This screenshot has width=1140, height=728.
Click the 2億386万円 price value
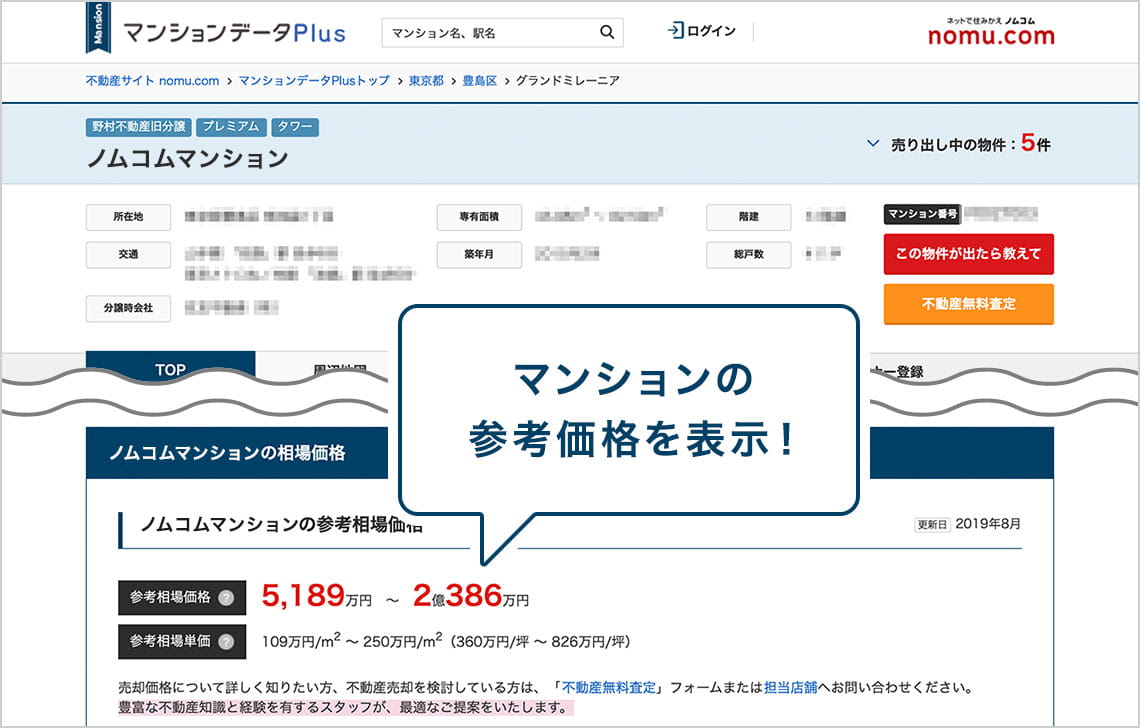[470, 596]
